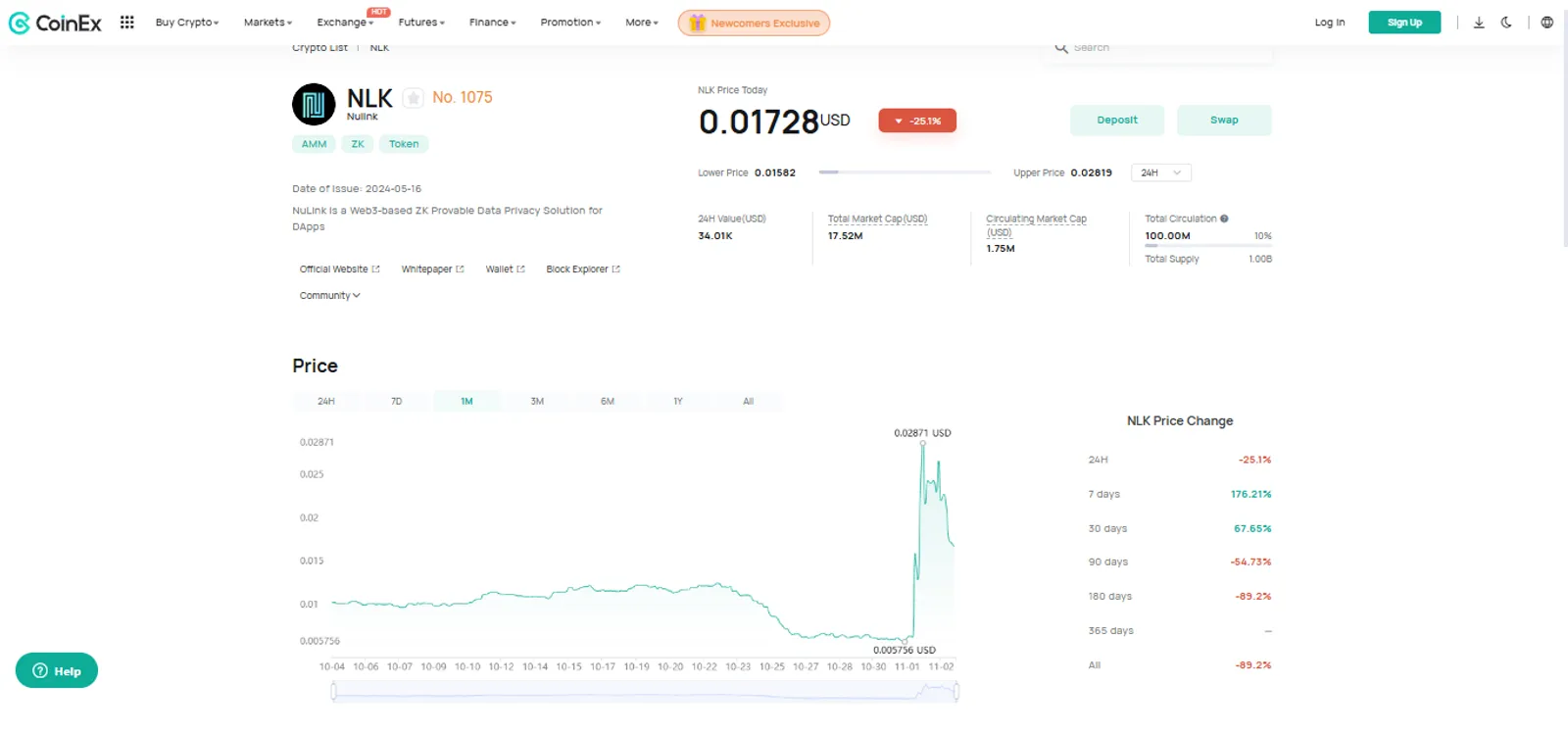The width and height of the screenshot is (1568, 733).
Task: Open the Help button
Action: tap(57, 671)
